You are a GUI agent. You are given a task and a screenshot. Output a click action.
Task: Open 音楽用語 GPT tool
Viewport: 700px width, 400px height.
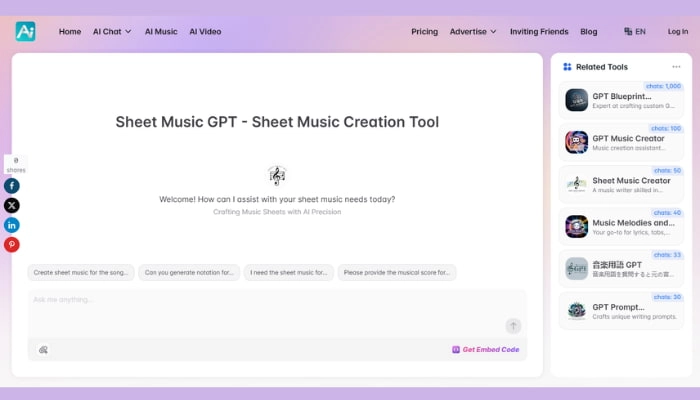pos(621,269)
